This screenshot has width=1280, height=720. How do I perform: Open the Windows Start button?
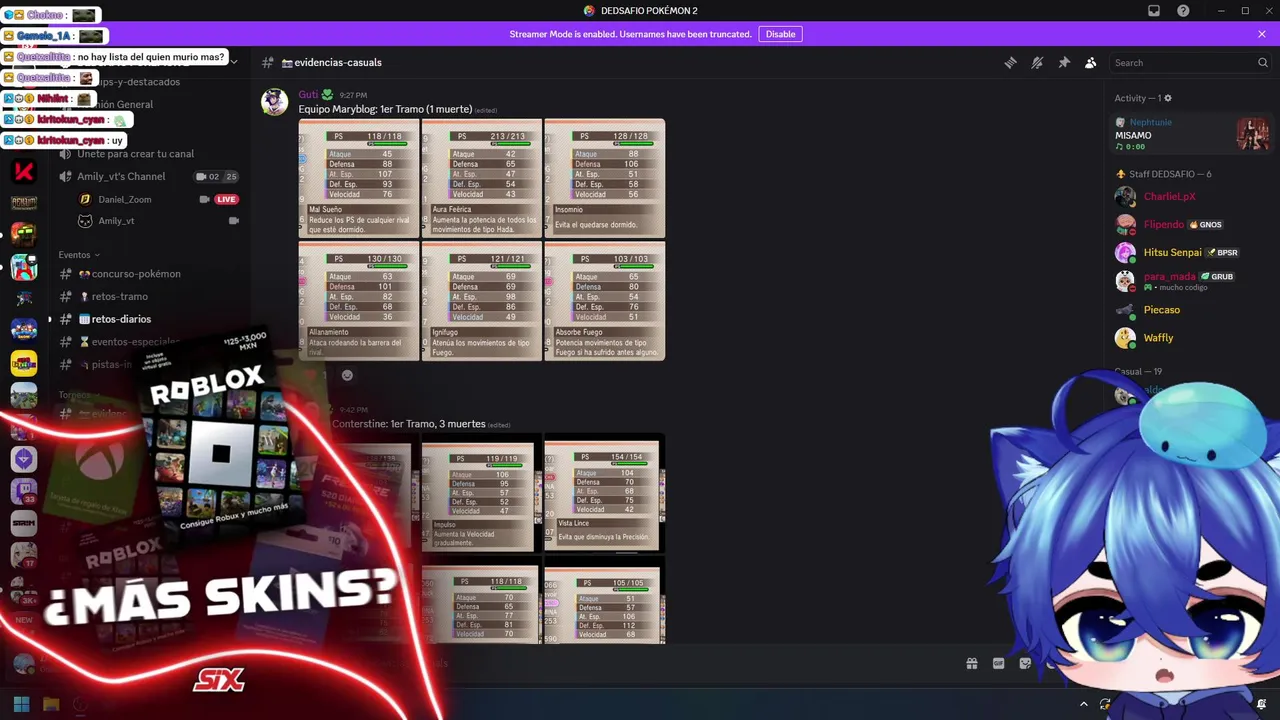click(x=21, y=704)
